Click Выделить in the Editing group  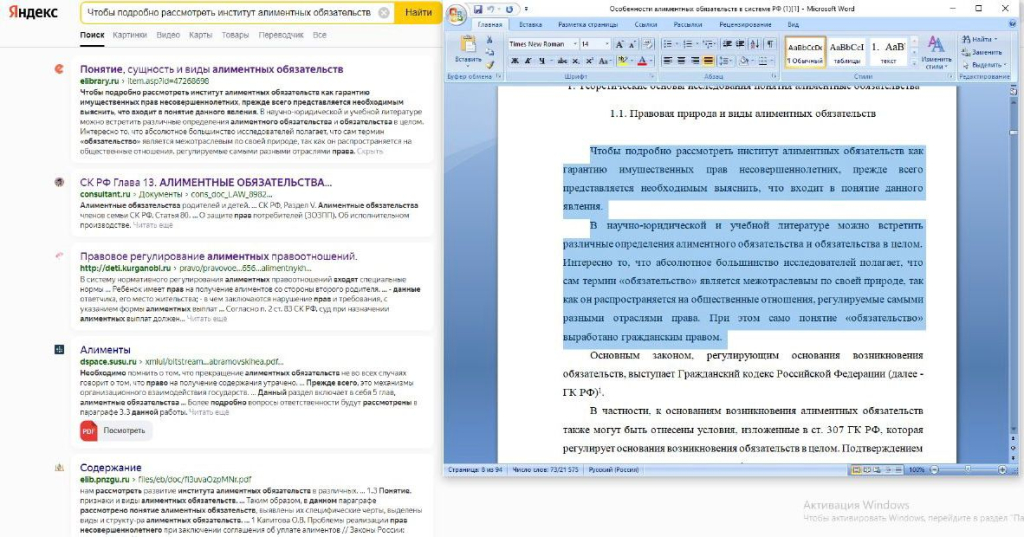(x=983, y=65)
